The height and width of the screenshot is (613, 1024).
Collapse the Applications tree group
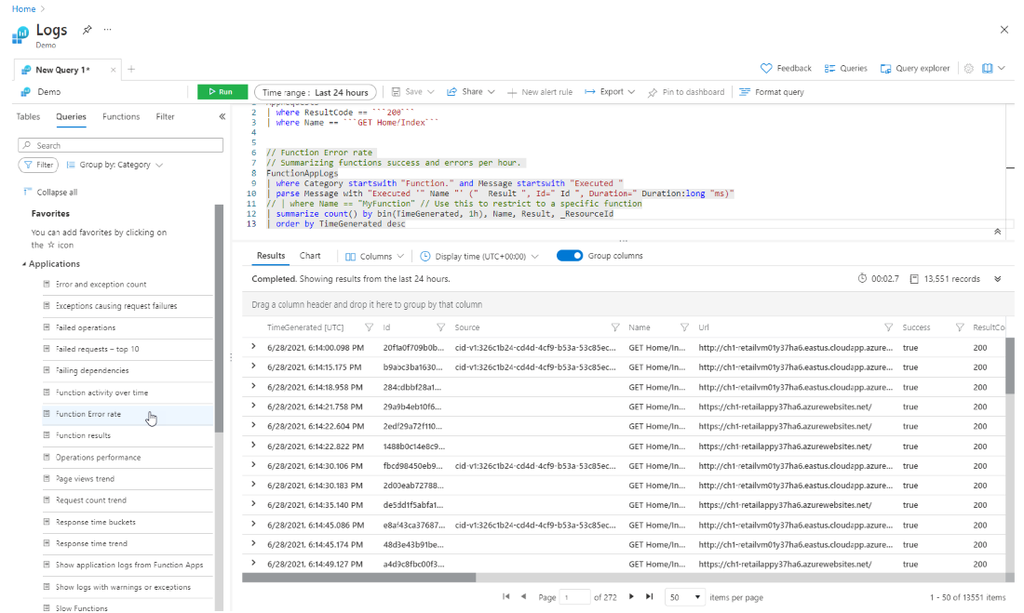pyautogui.click(x=24, y=264)
